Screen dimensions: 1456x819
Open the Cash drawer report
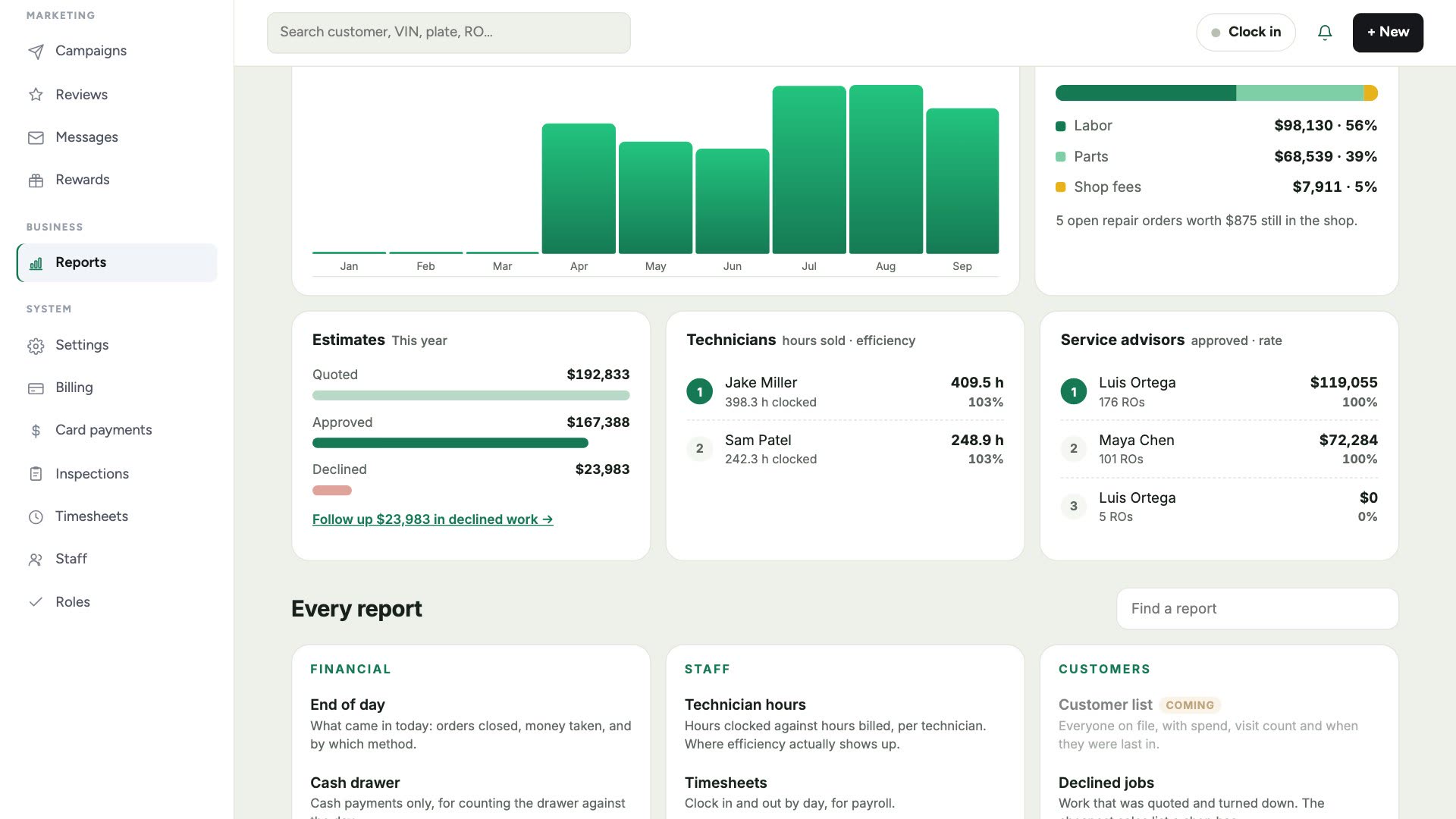355,783
